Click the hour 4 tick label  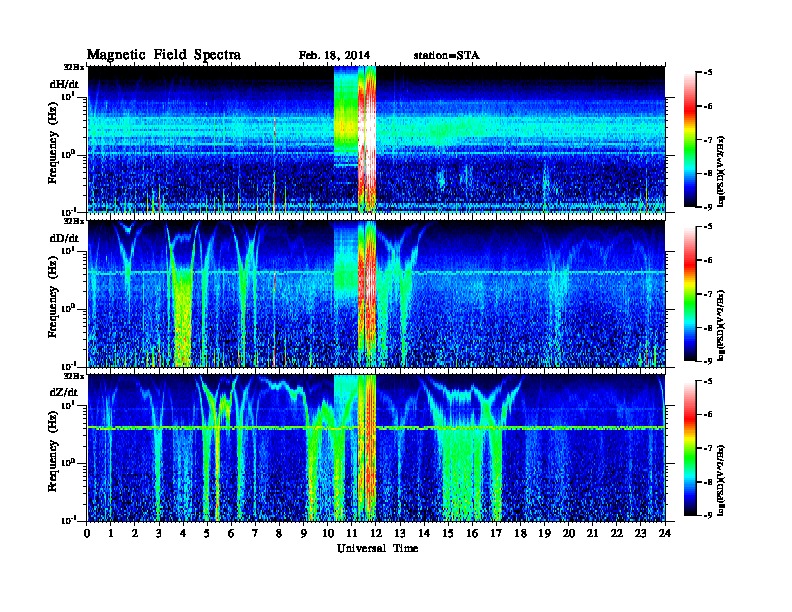click(x=183, y=533)
